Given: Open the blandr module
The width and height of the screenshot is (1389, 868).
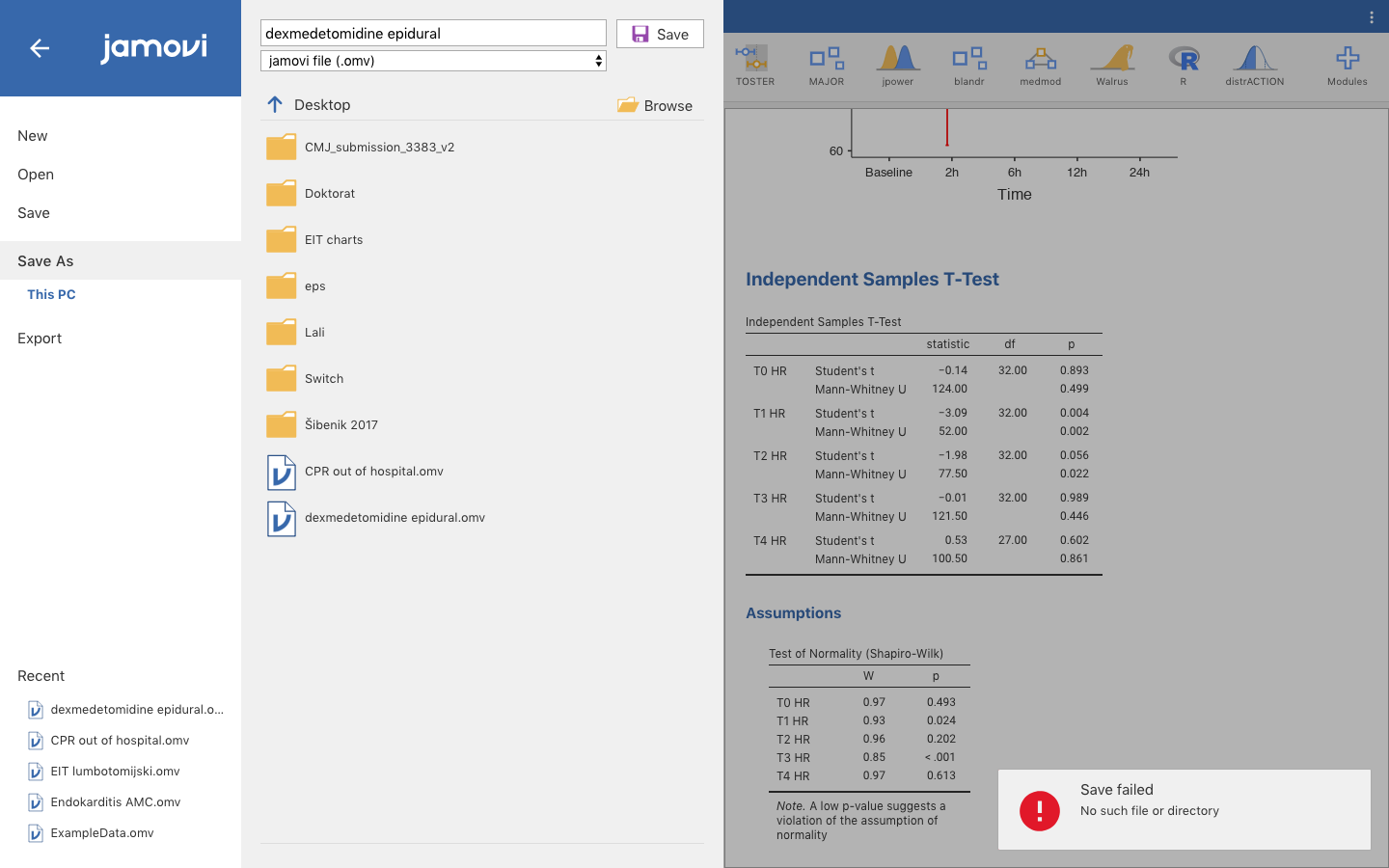Looking at the screenshot, I should click(x=969, y=66).
